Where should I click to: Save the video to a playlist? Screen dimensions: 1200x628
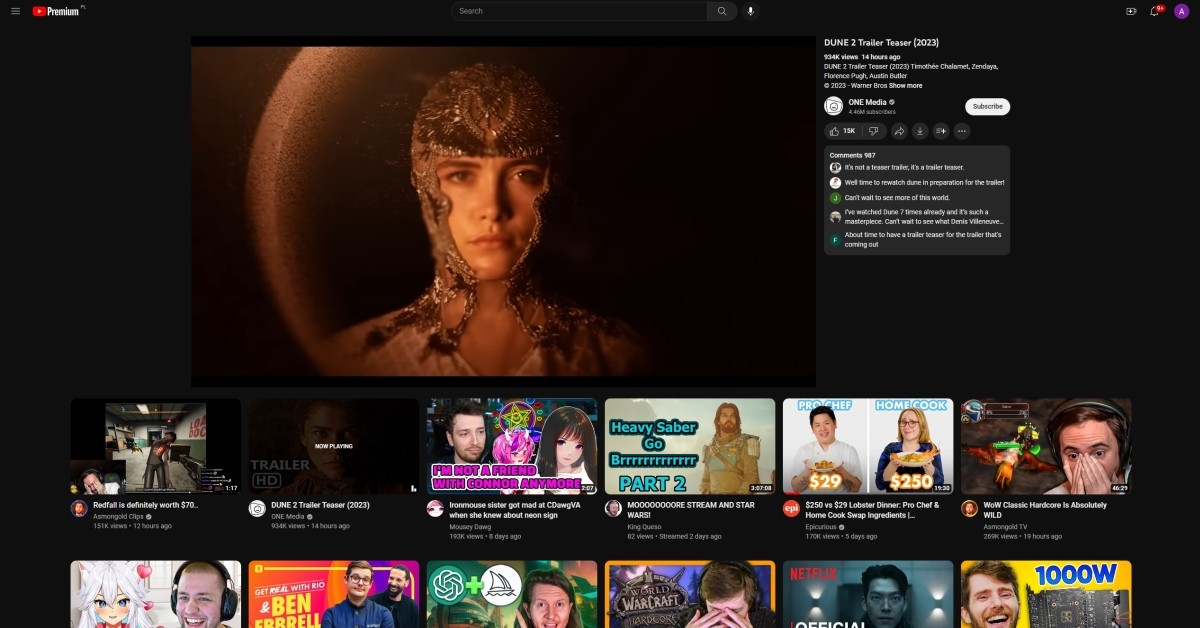tap(940, 131)
